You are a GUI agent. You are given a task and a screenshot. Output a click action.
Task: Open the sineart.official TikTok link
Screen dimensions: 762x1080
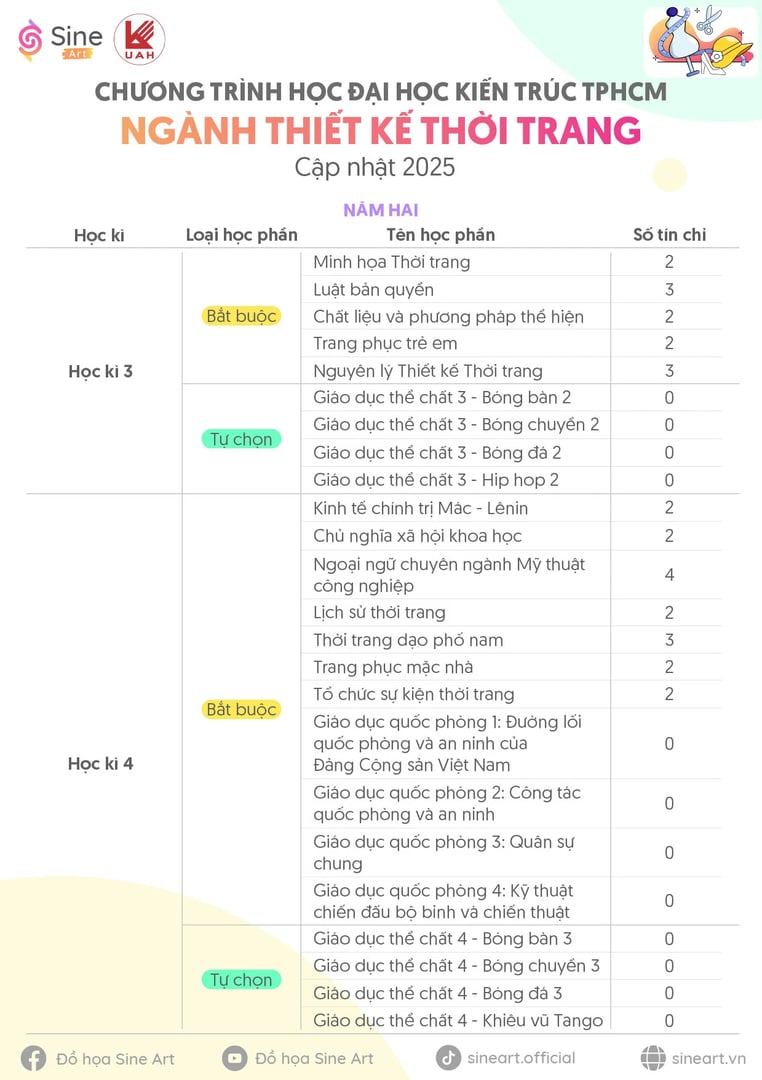[521, 1058]
